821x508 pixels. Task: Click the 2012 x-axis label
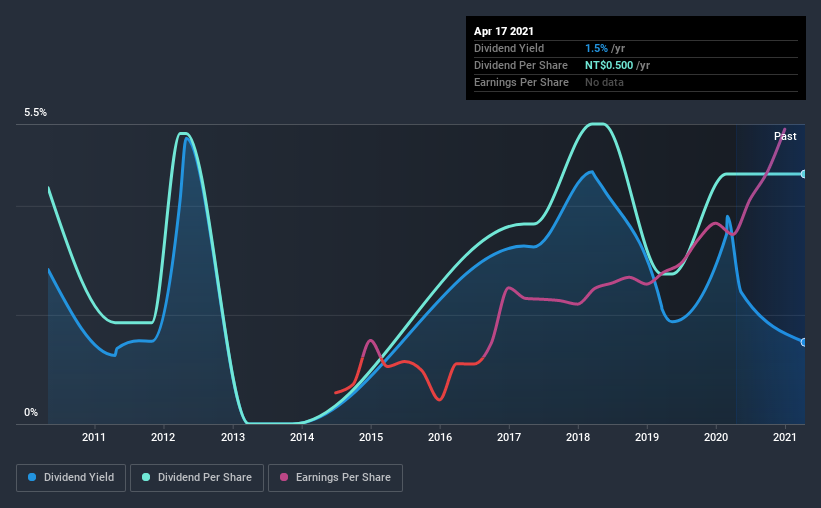click(163, 437)
